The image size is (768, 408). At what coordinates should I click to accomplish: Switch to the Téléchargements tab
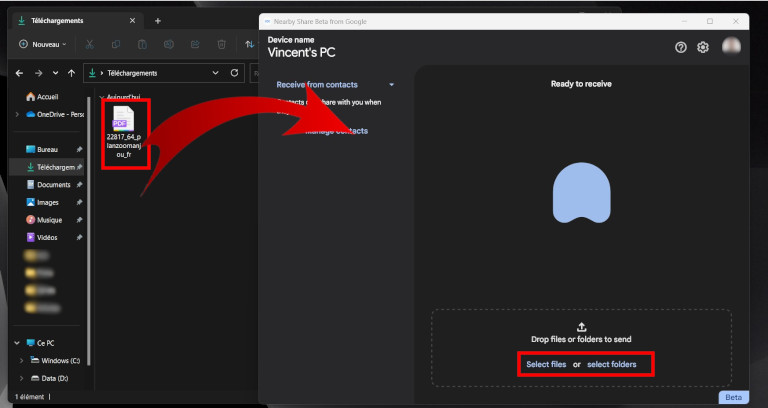[65, 20]
